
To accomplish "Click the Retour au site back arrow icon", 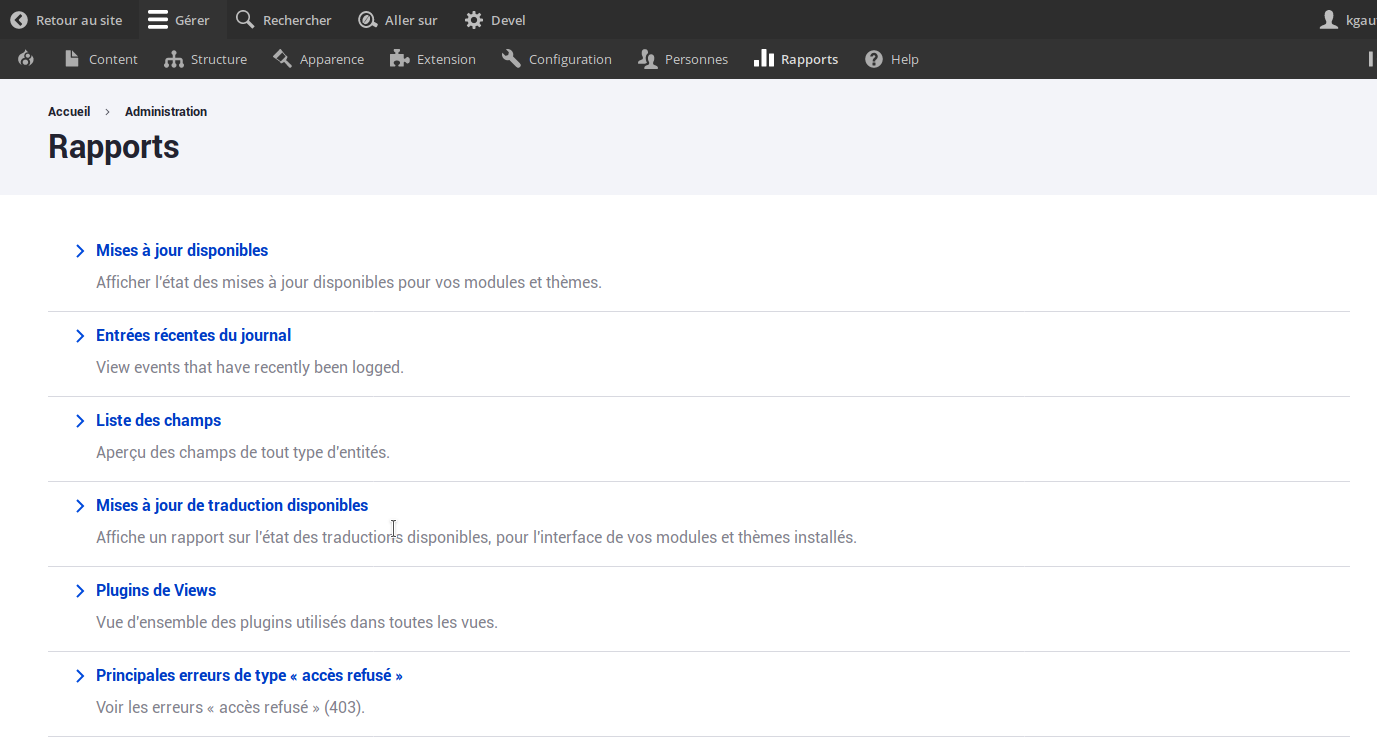I will click(19, 20).
